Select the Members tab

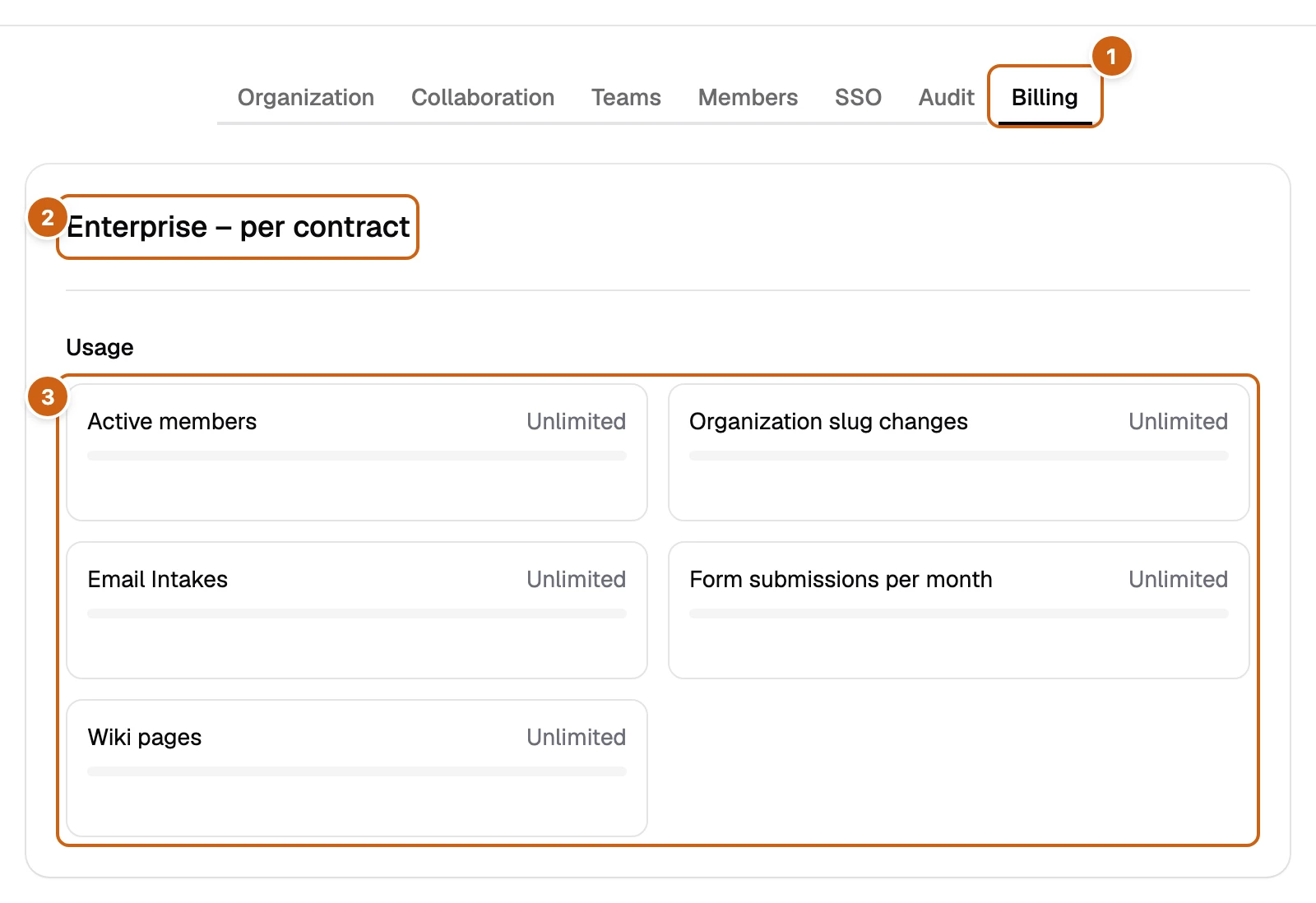tap(748, 97)
